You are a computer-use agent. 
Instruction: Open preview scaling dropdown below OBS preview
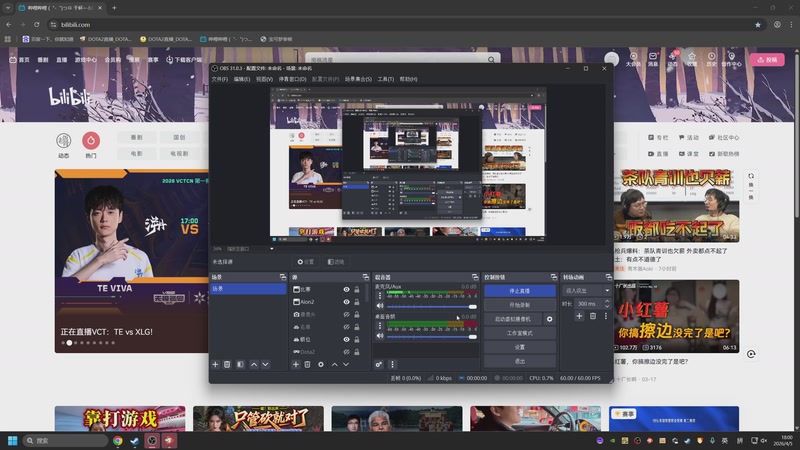pos(271,248)
